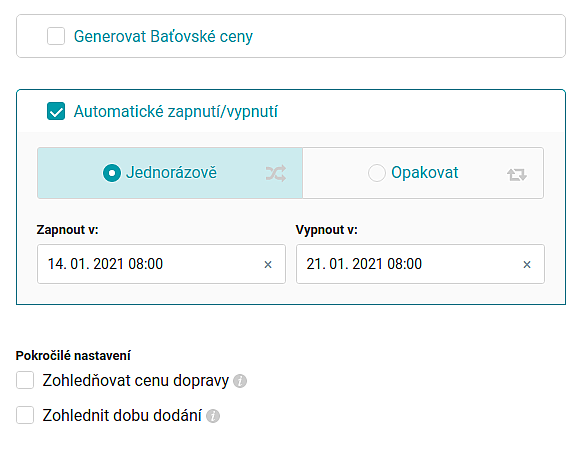Viewport: 576px width, 456px height.
Task: Uncheck the Automatické zapnutí/vypnutí checkbox
Action: [x=56, y=111]
